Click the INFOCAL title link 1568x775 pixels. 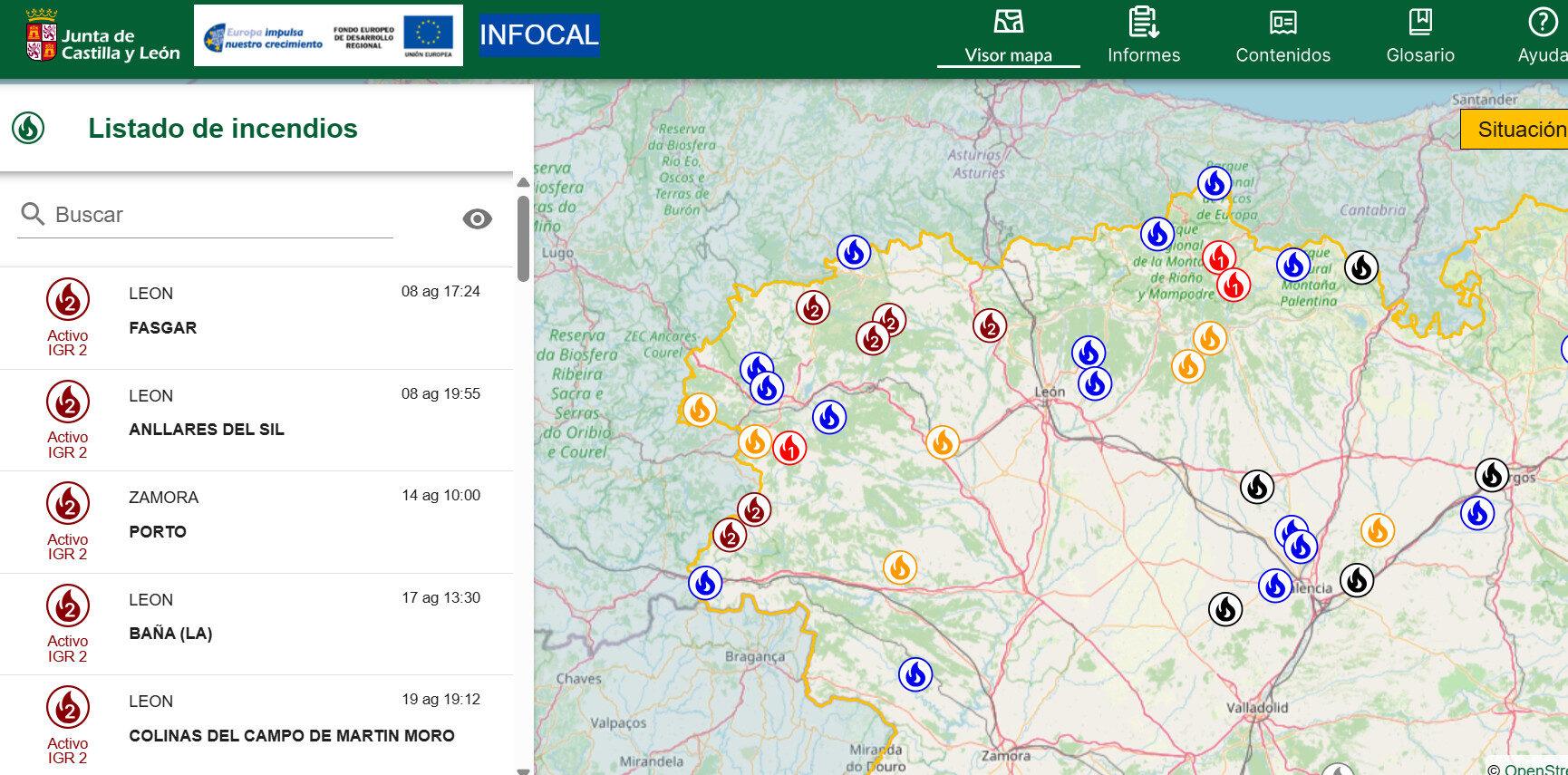tap(538, 35)
